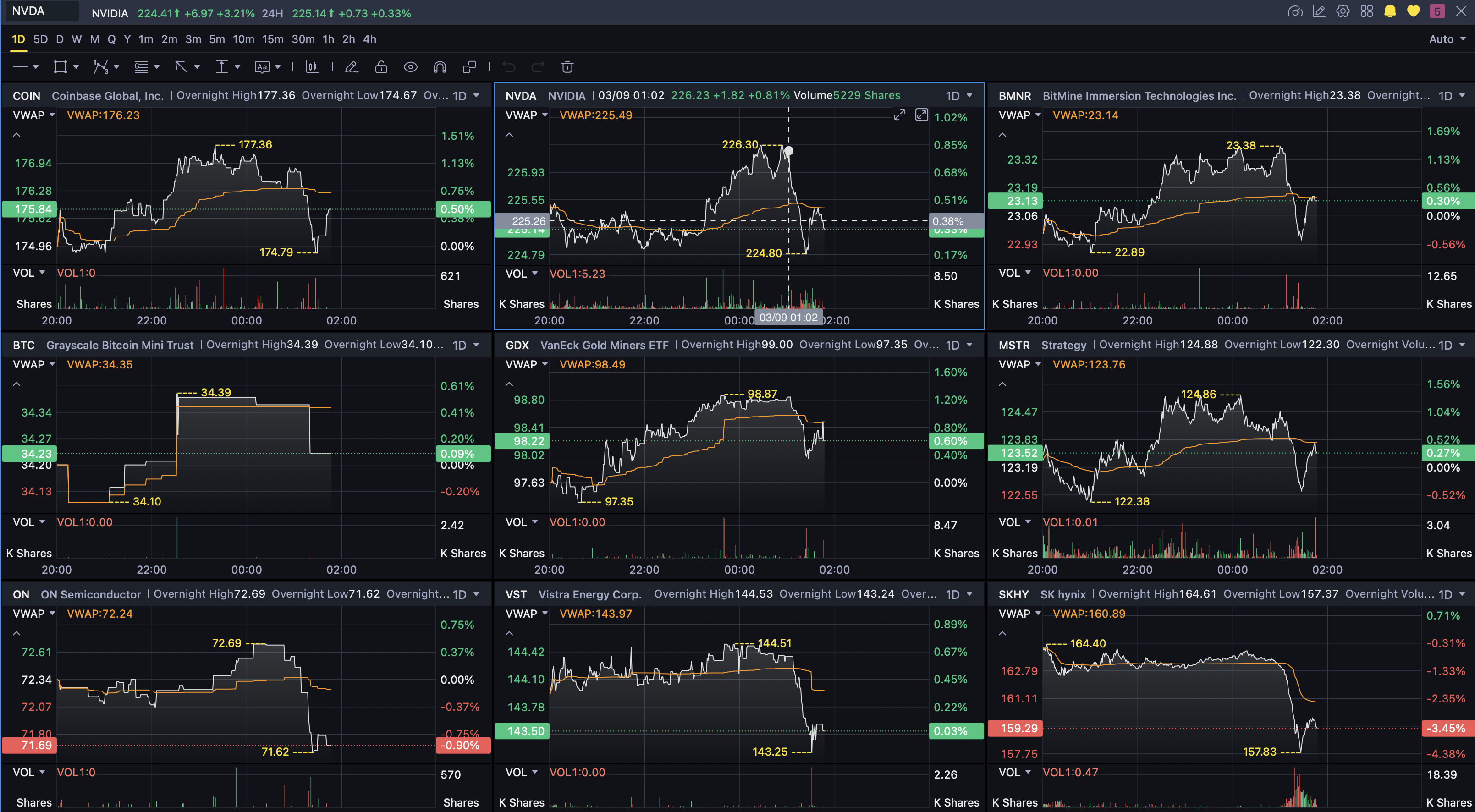This screenshot has width=1475, height=812.
Task: Select the BMNR chart title
Action: (x=1117, y=96)
